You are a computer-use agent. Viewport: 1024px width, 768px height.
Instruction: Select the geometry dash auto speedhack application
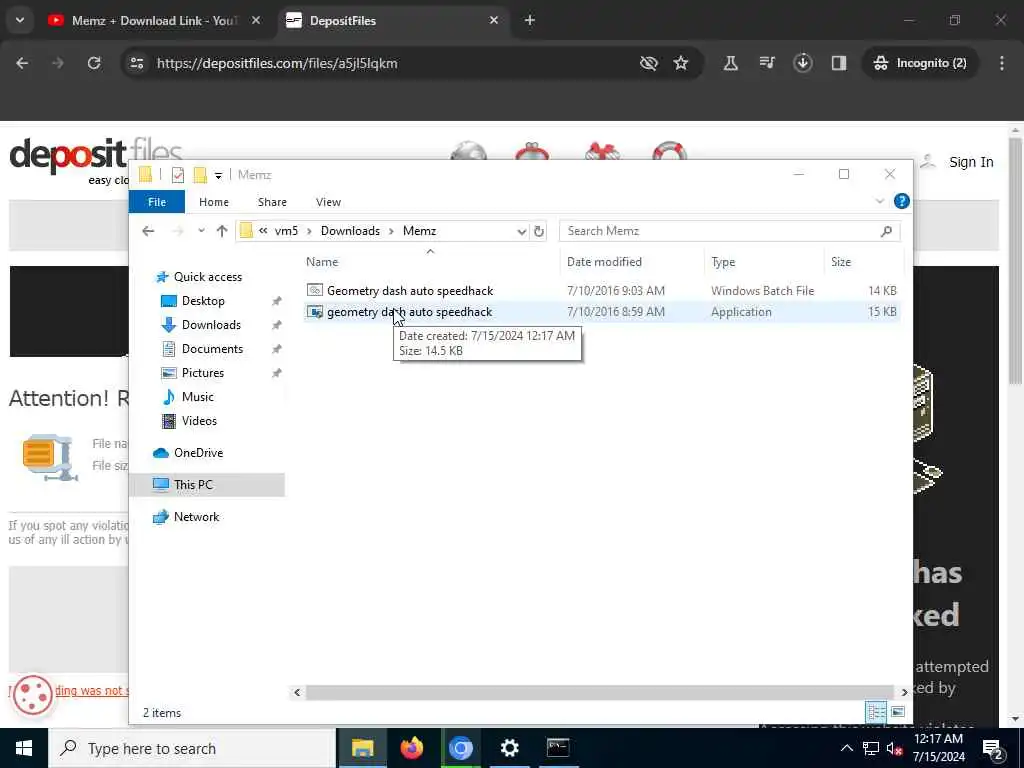pyautogui.click(x=409, y=312)
